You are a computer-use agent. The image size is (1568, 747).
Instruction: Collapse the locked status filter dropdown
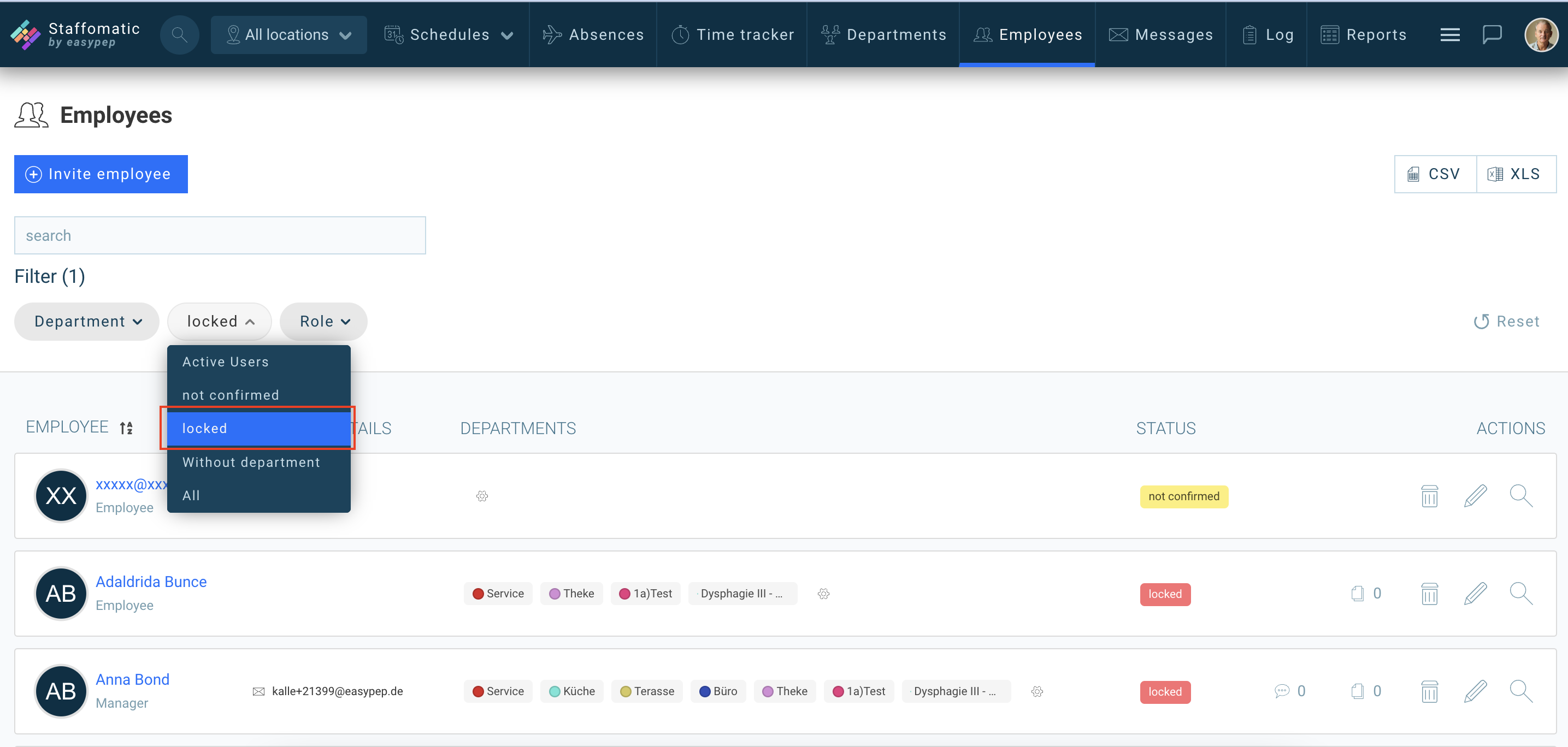219,321
